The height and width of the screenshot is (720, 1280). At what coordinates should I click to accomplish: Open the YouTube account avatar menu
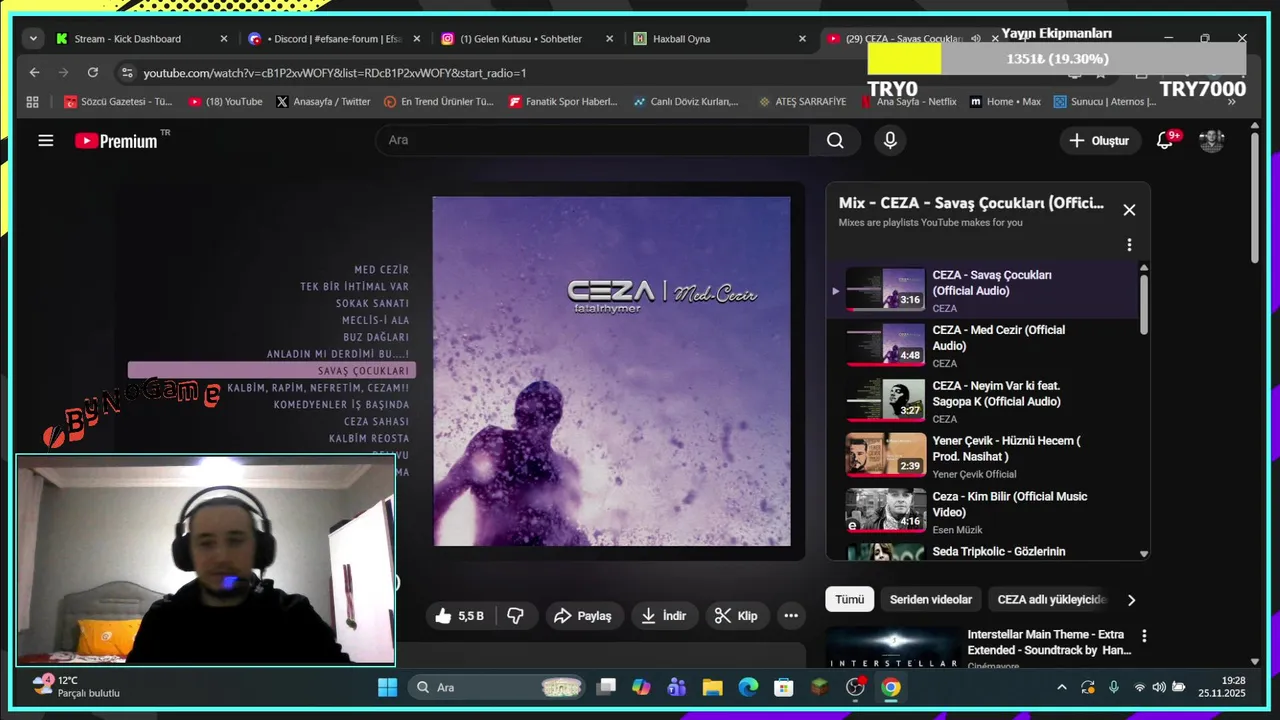tap(1212, 140)
